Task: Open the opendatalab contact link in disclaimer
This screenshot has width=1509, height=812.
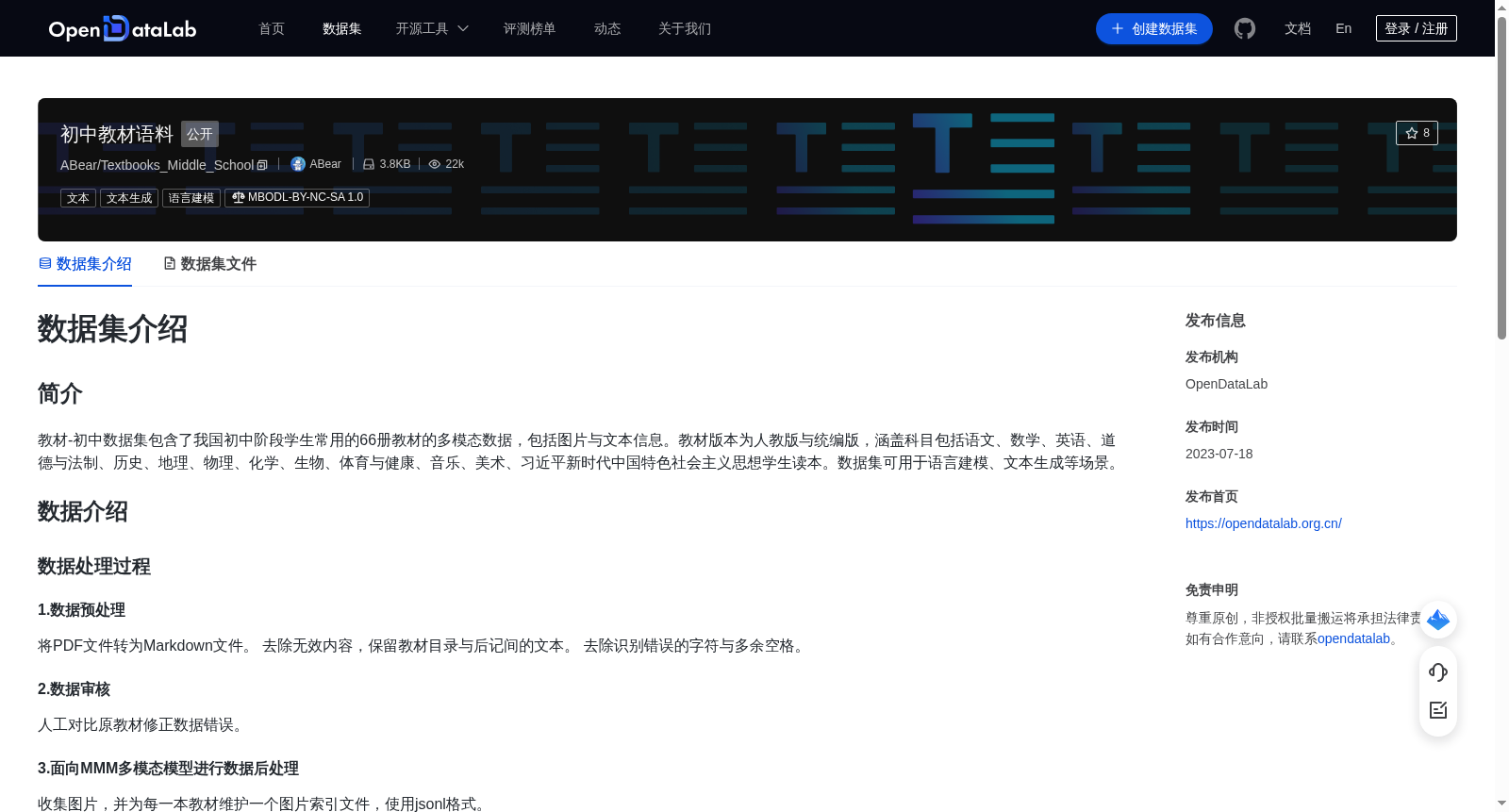Action: pos(1353,638)
